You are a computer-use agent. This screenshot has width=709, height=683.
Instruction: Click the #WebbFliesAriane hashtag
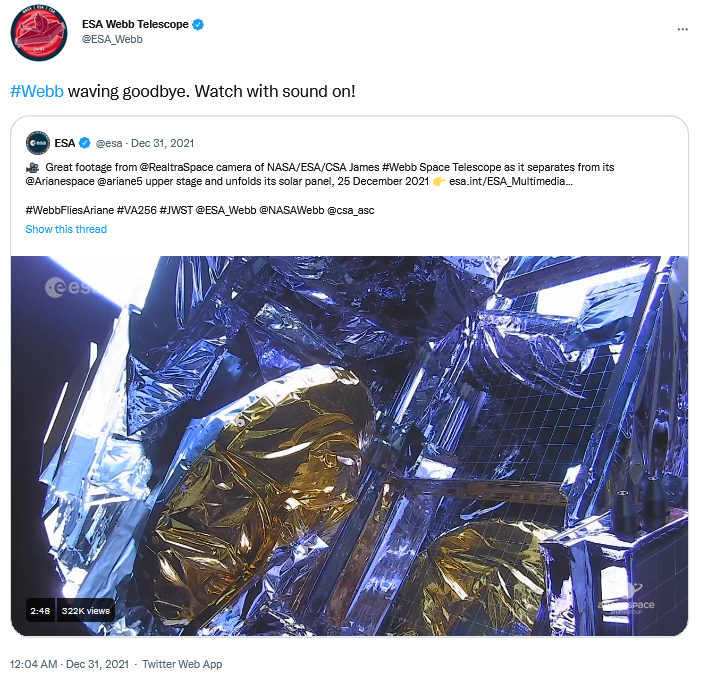pos(70,210)
